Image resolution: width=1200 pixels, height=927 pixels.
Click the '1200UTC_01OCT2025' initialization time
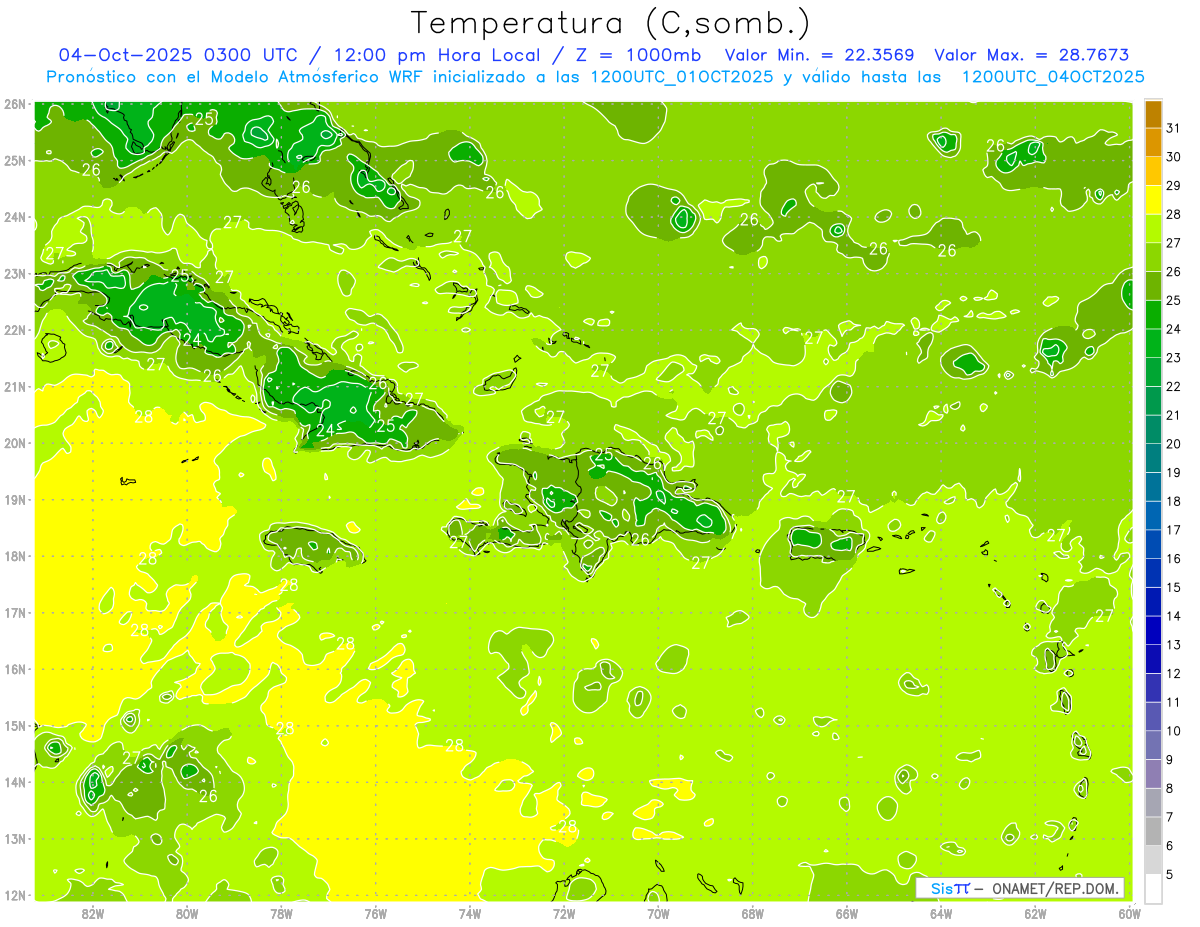(x=682, y=77)
